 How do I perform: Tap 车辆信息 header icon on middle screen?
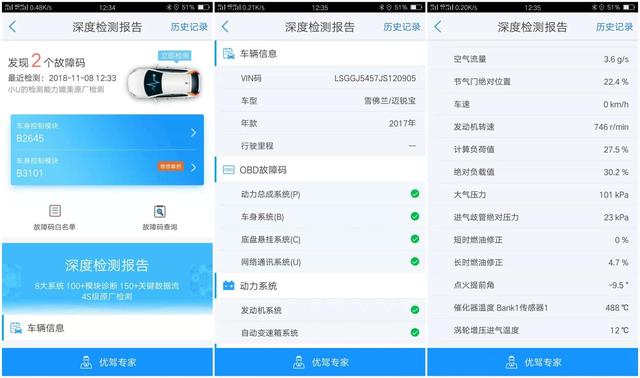[x=229, y=53]
